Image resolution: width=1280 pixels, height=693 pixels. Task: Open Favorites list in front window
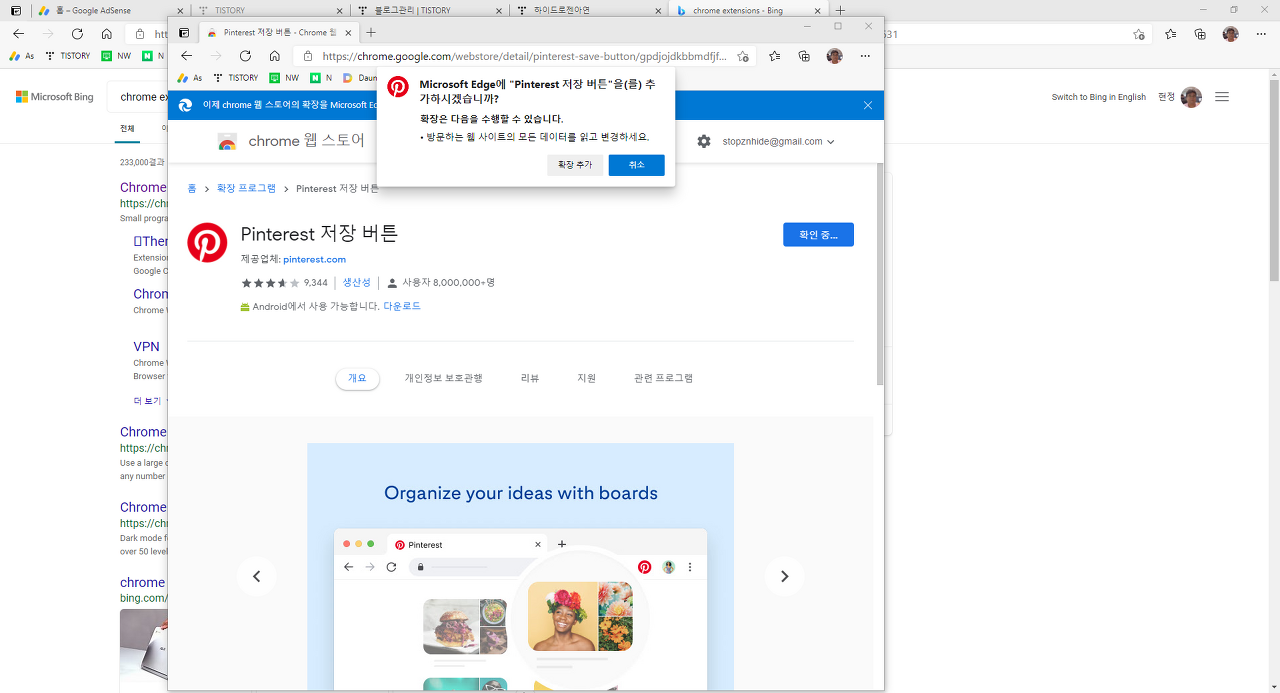(x=775, y=56)
